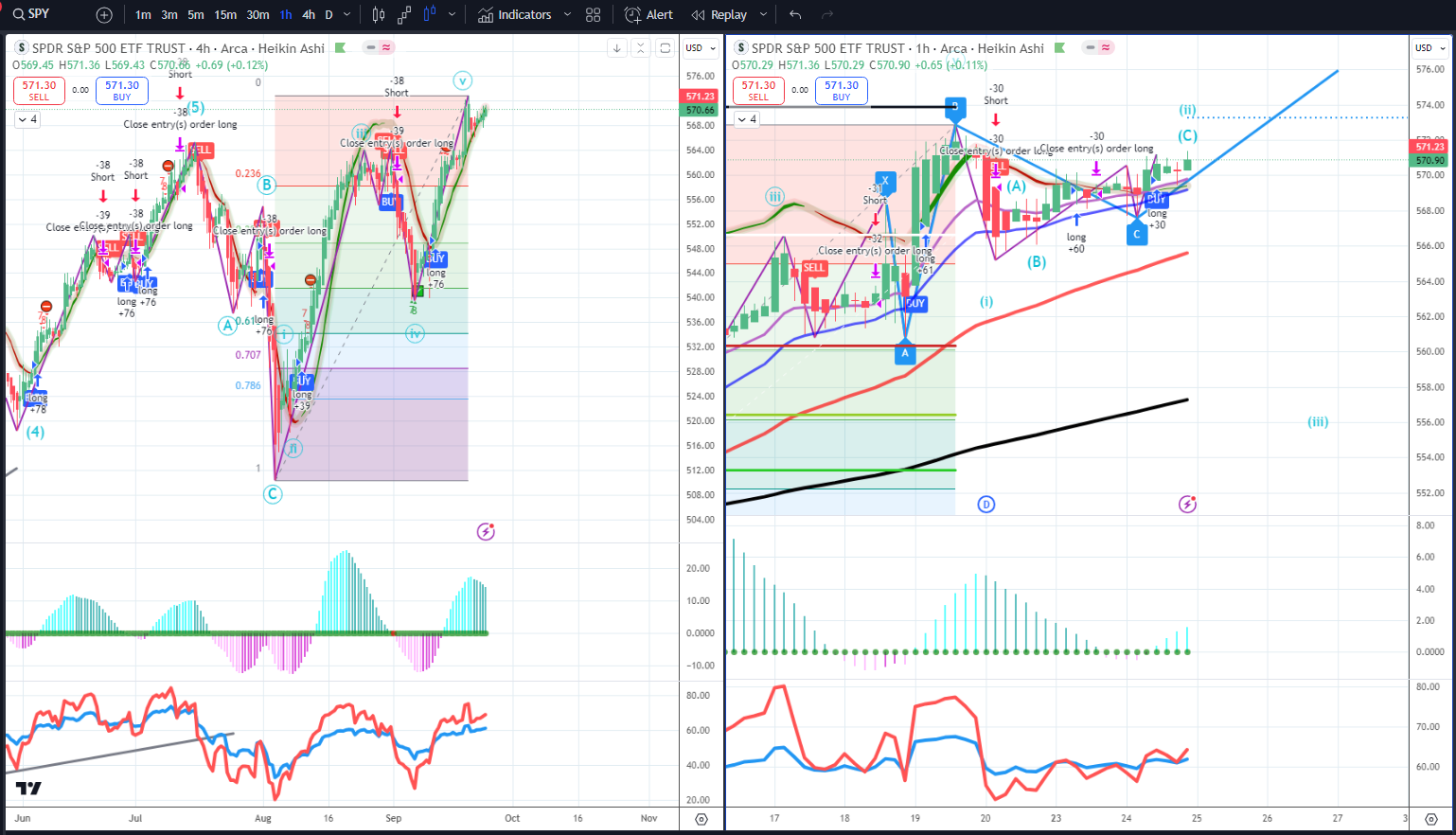This screenshot has width=1456, height=835.
Task: Toggle the pink wave pill on the 4h chart
Action: pos(386,47)
